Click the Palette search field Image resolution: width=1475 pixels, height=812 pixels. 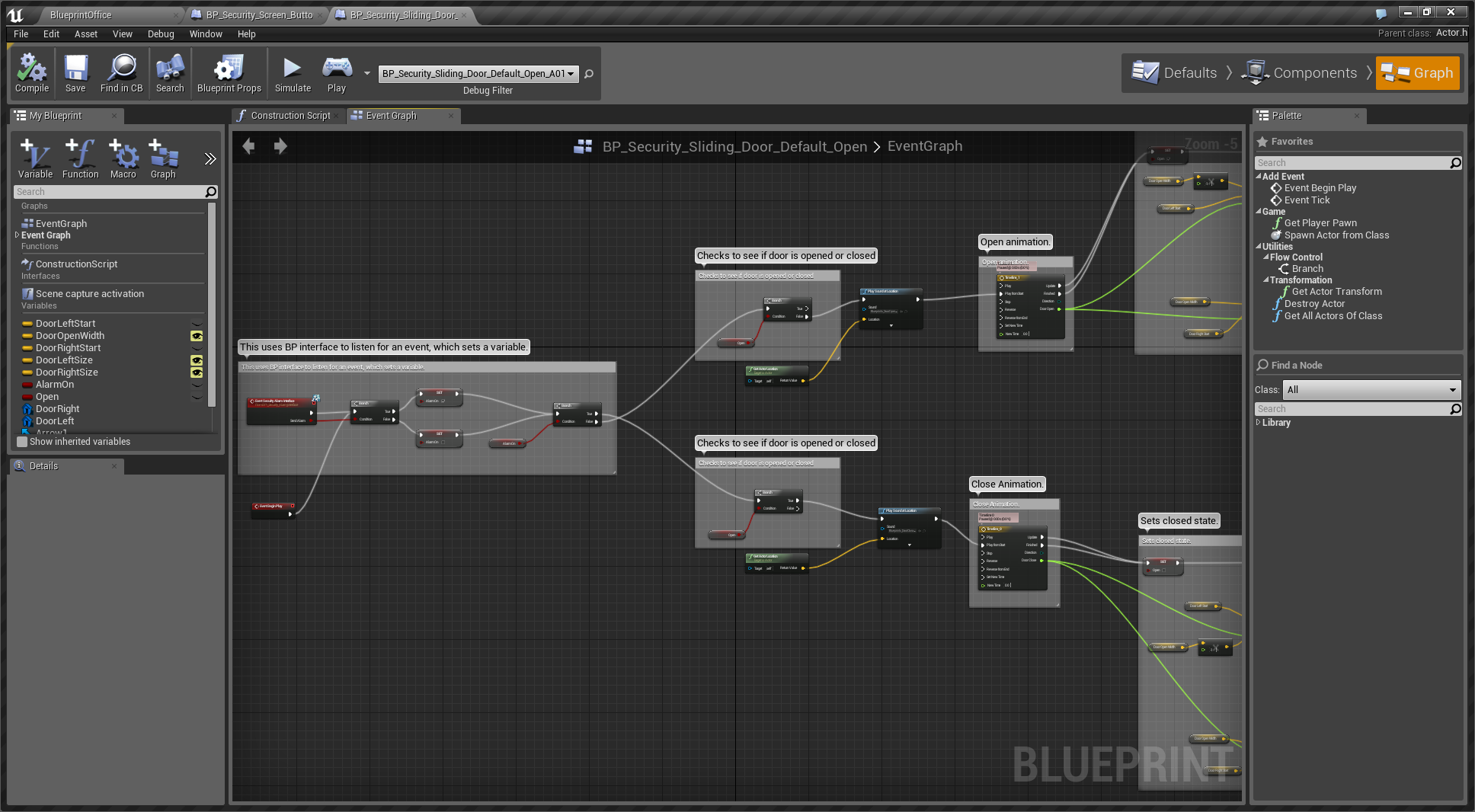[x=1352, y=163]
